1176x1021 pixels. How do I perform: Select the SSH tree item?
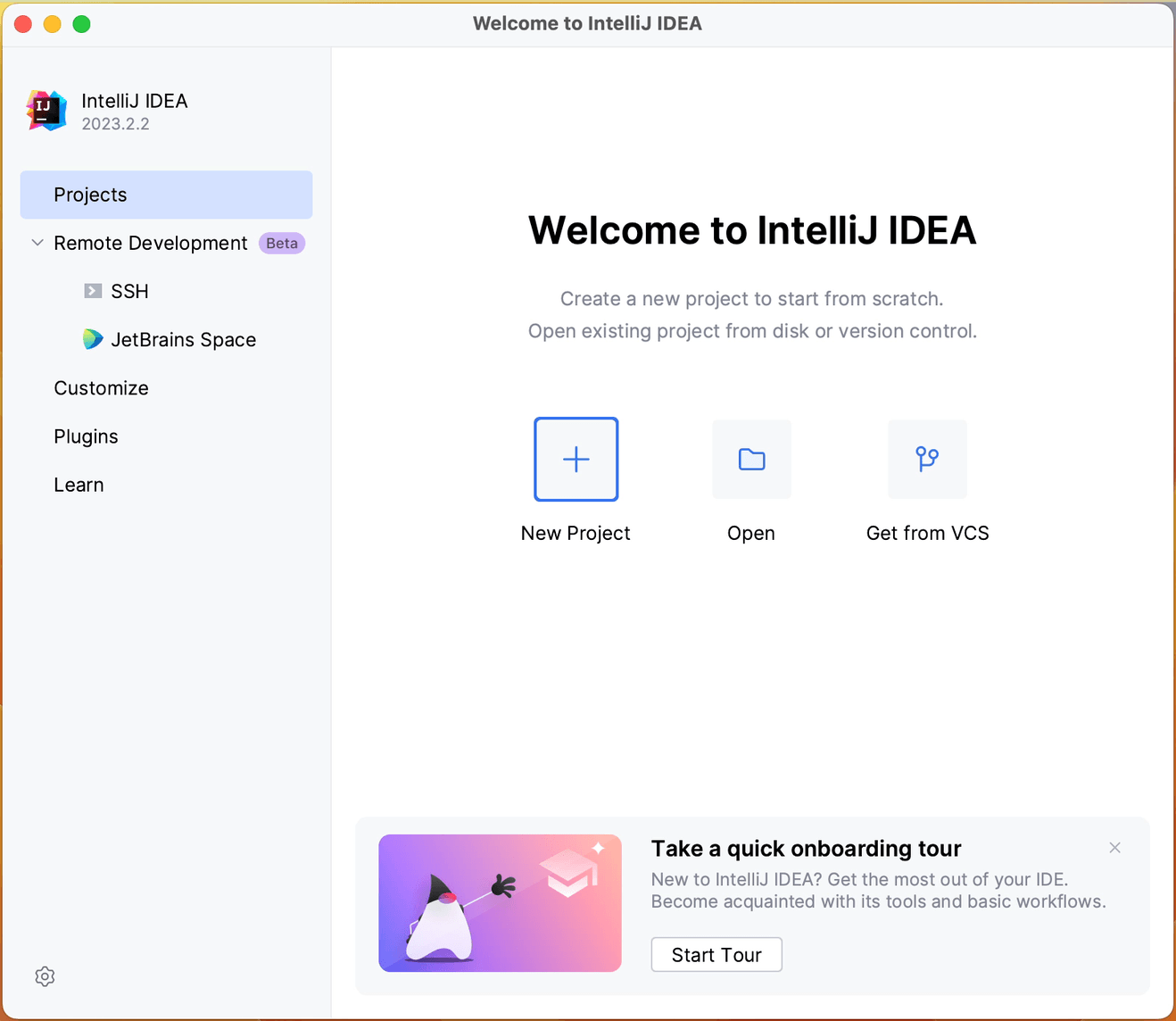[x=129, y=291]
